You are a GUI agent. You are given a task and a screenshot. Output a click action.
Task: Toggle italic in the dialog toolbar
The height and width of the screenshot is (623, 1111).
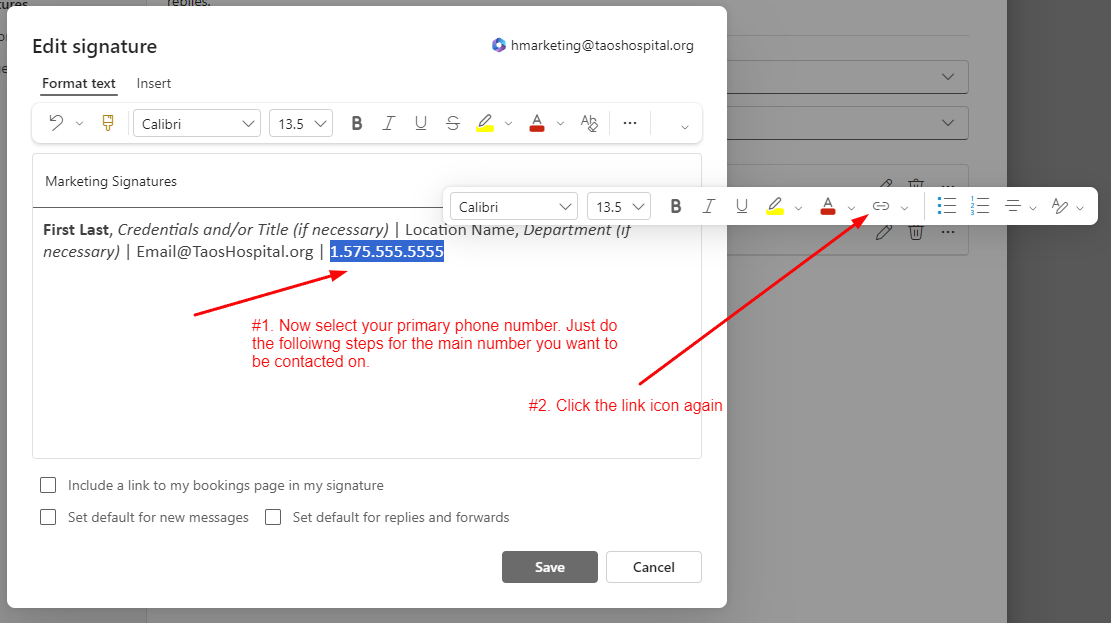[x=388, y=123]
